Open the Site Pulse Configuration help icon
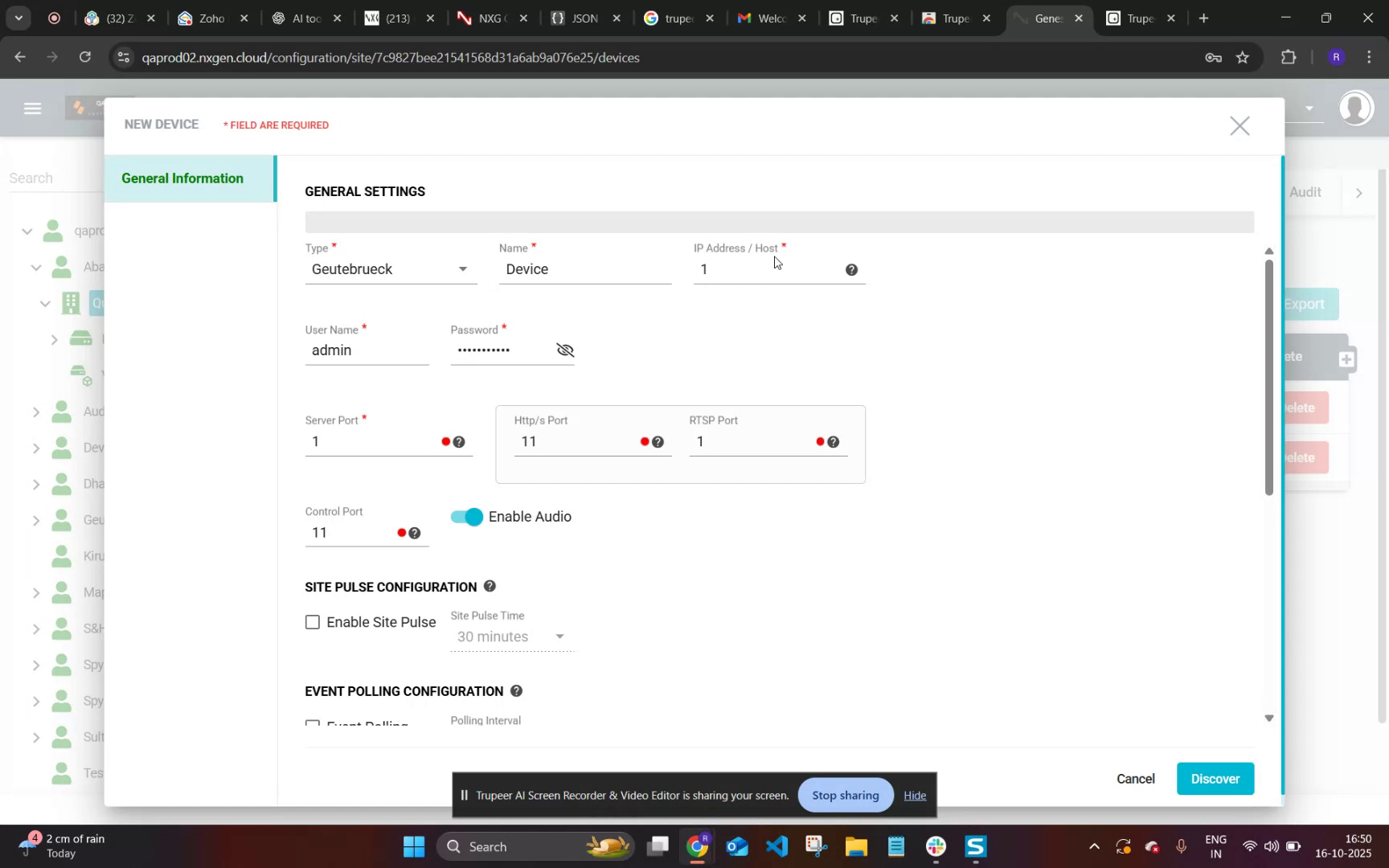 [490, 586]
